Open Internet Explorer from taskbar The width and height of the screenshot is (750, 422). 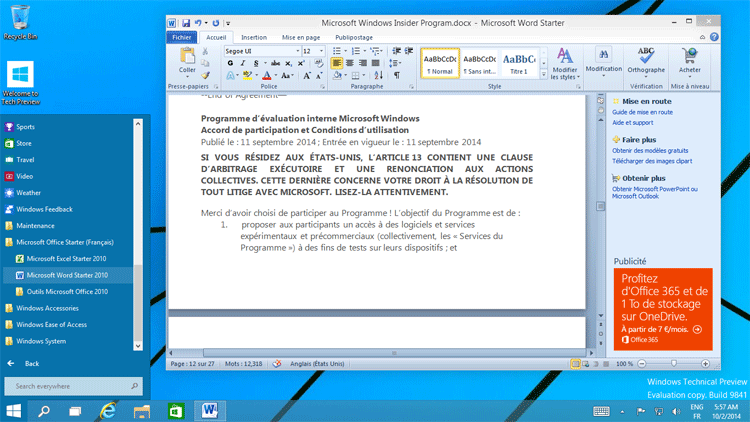tap(109, 411)
